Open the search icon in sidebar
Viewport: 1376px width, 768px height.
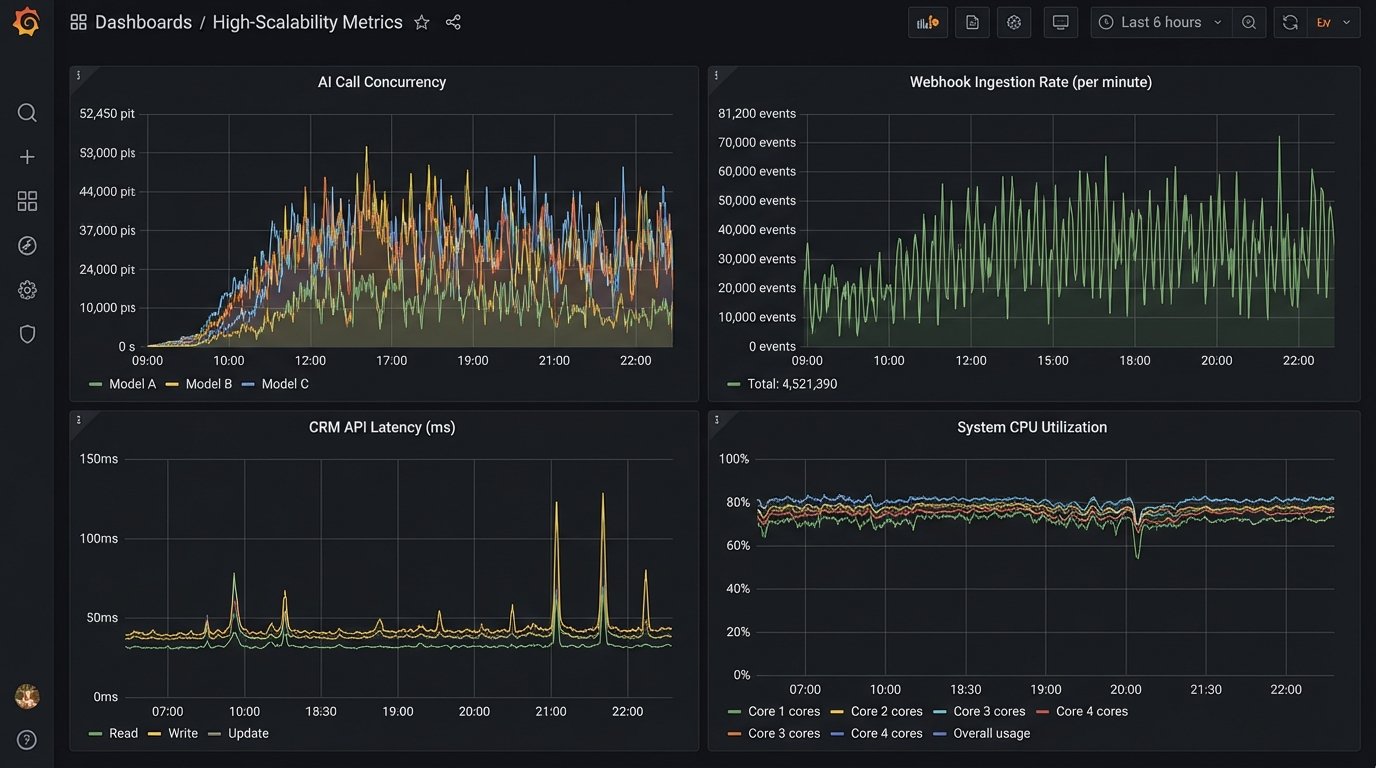point(27,113)
